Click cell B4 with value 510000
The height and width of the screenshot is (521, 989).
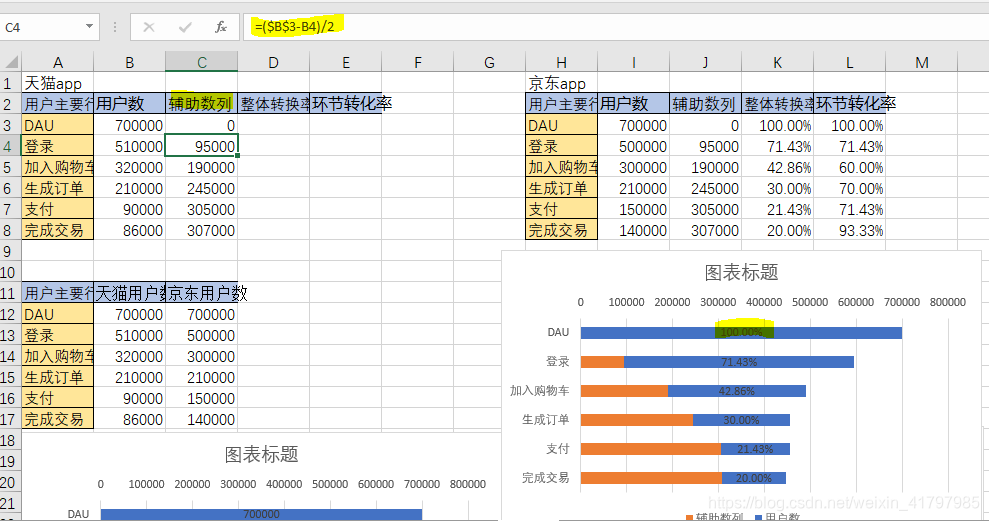129,146
